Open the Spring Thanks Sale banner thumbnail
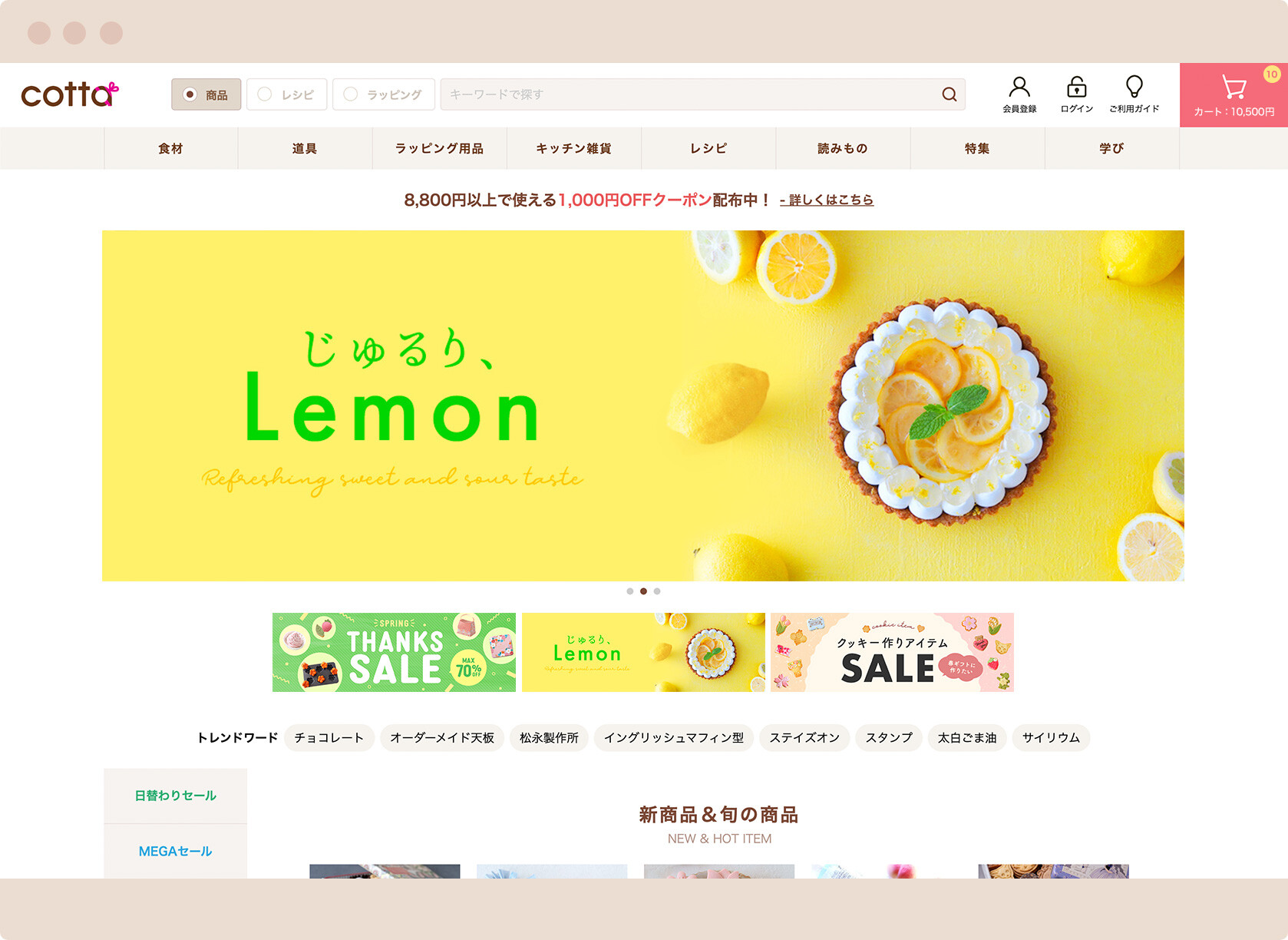1288x940 pixels. [x=394, y=652]
